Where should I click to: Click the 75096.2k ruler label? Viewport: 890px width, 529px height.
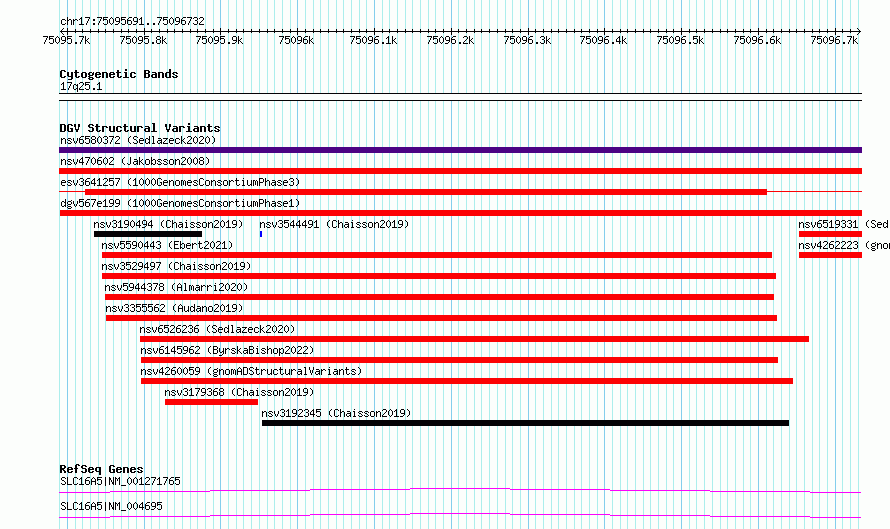[x=450, y=40]
